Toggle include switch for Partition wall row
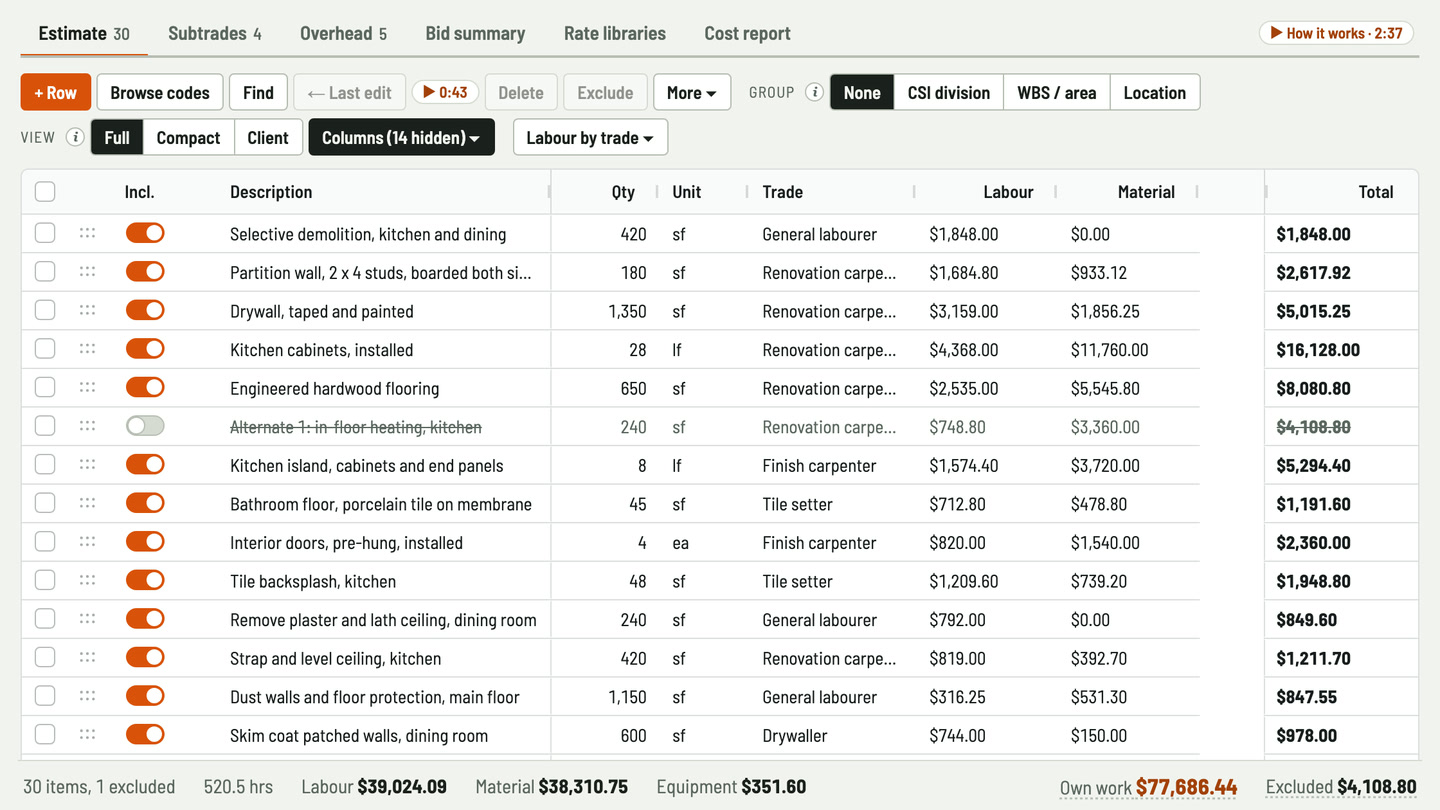 [x=145, y=272]
